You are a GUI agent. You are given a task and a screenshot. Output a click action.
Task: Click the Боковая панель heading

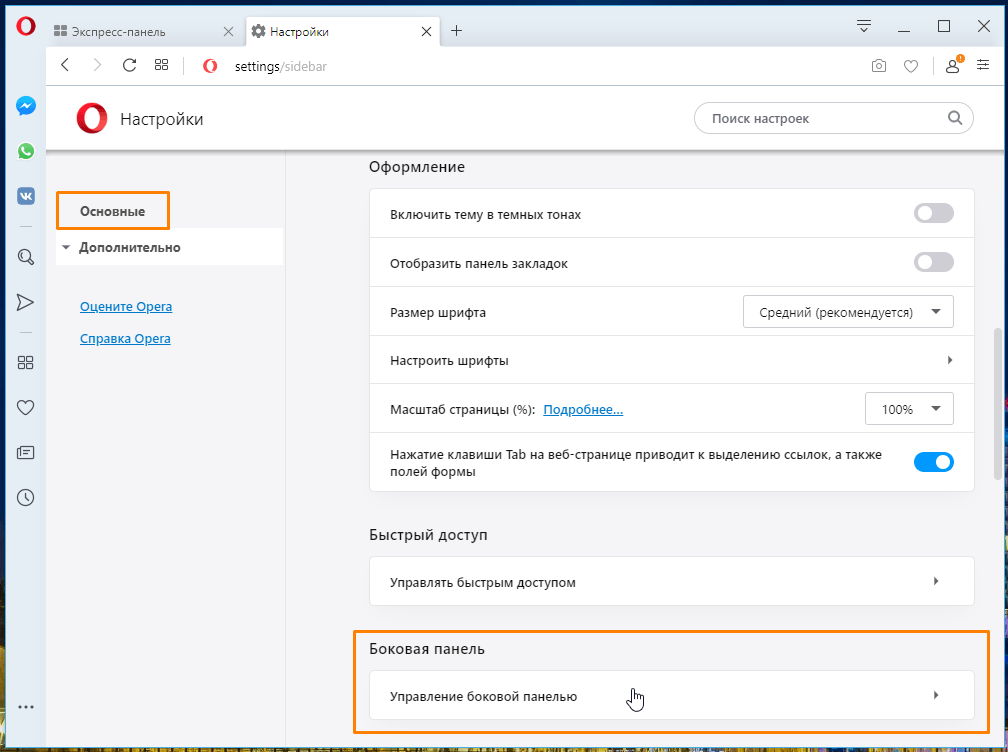click(427, 649)
